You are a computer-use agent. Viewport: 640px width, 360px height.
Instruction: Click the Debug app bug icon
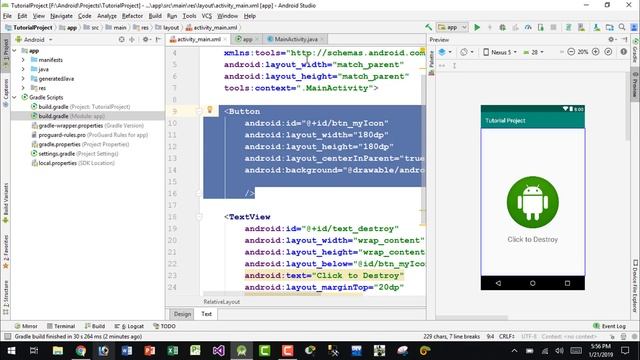coord(502,27)
